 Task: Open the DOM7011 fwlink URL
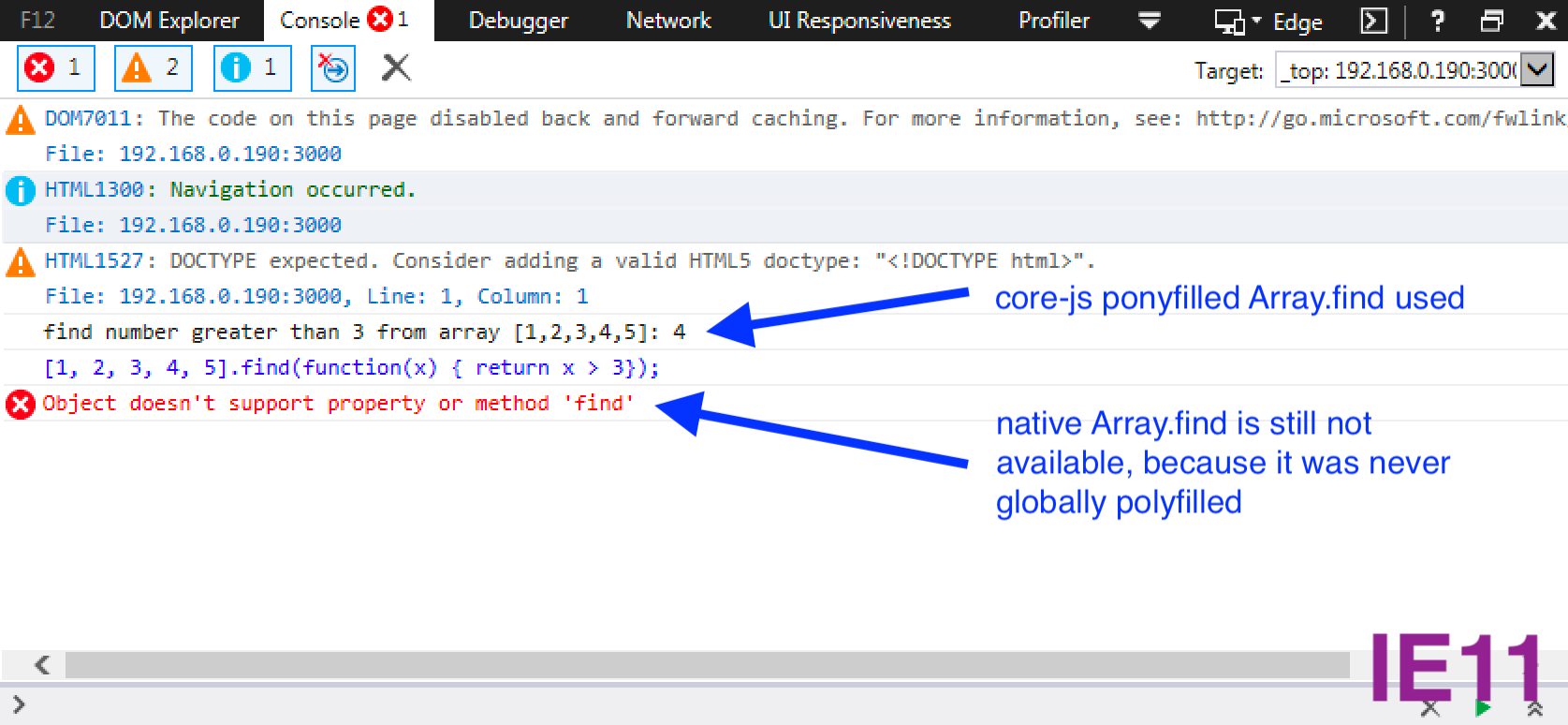1381,119
